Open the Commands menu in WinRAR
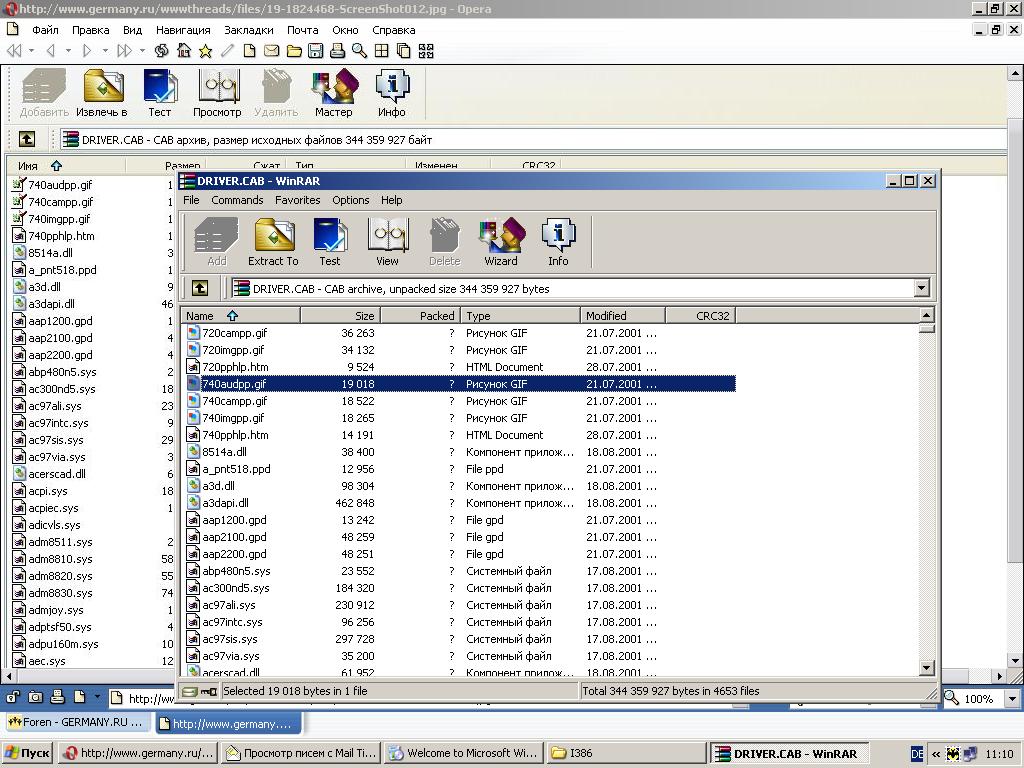This screenshot has width=1024, height=768. point(237,200)
